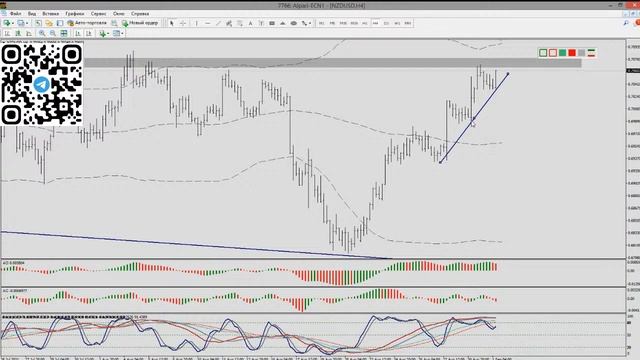Choose the vertical line drawing tool
This screenshot has width=640, height=360.
pyautogui.click(x=196, y=23)
